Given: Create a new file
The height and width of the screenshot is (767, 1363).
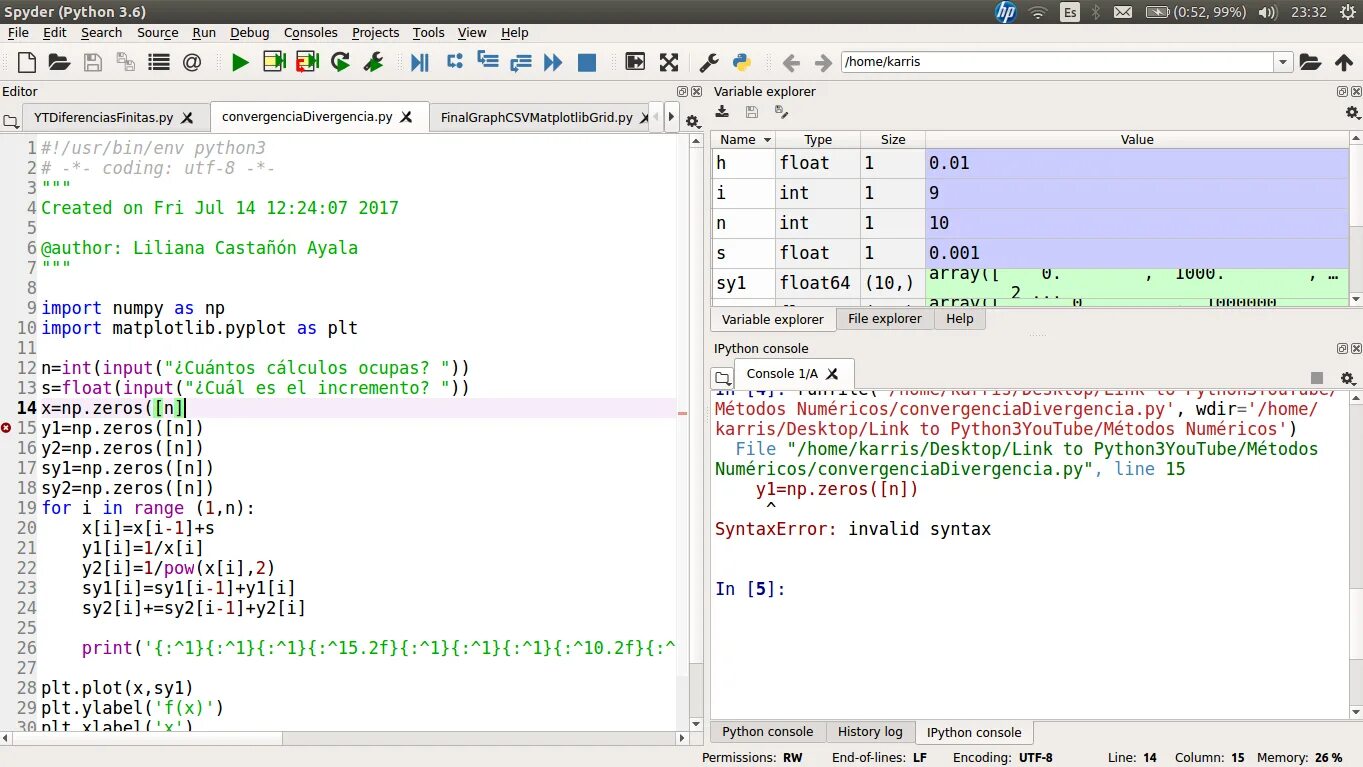Looking at the screenshot, I should coord(27,62).
